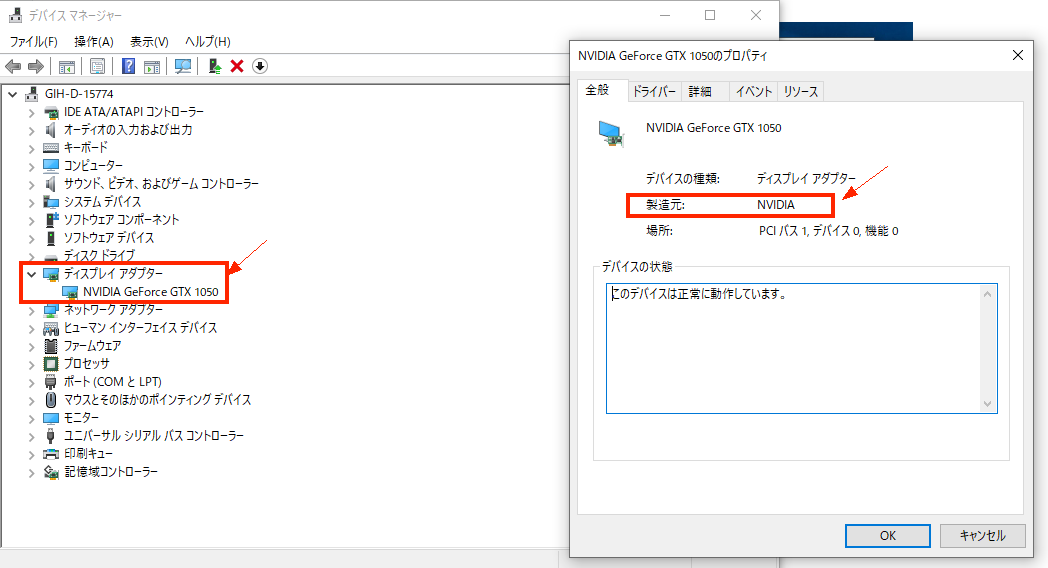
Task: Click the モニター category icon
Action: click(x=51, y=418)
